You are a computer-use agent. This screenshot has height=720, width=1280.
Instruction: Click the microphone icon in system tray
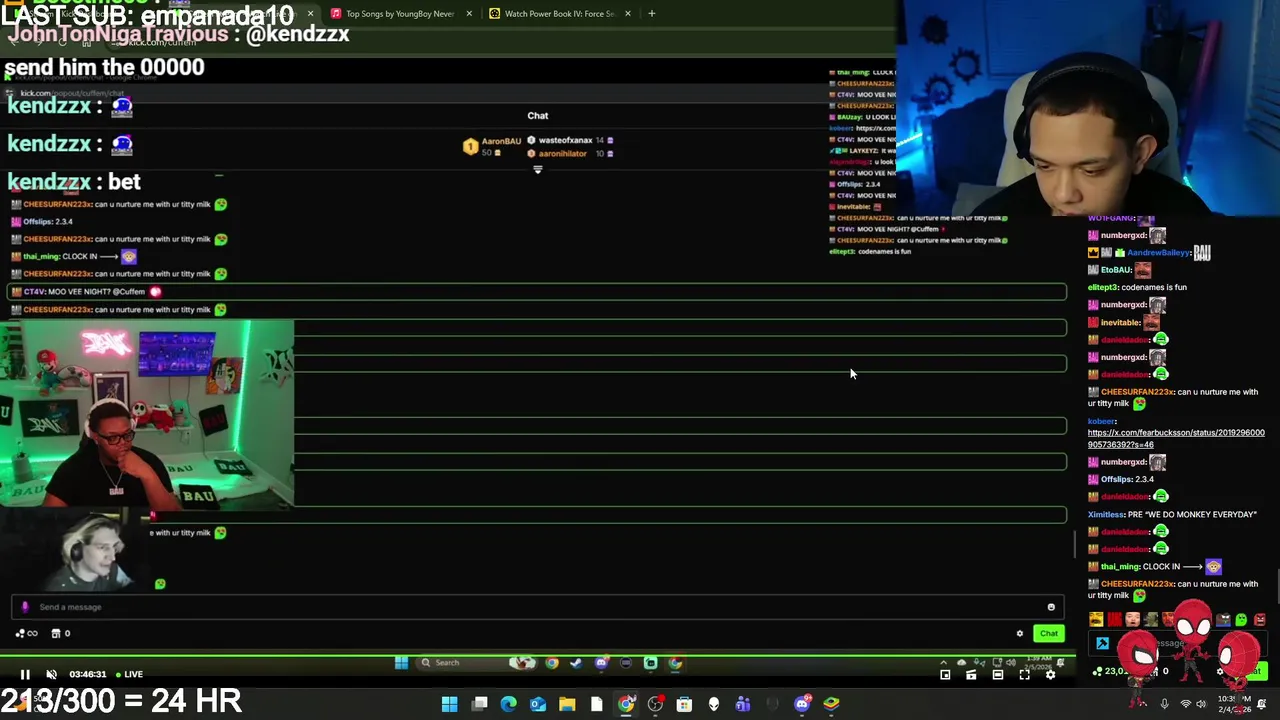(1164, 704)
